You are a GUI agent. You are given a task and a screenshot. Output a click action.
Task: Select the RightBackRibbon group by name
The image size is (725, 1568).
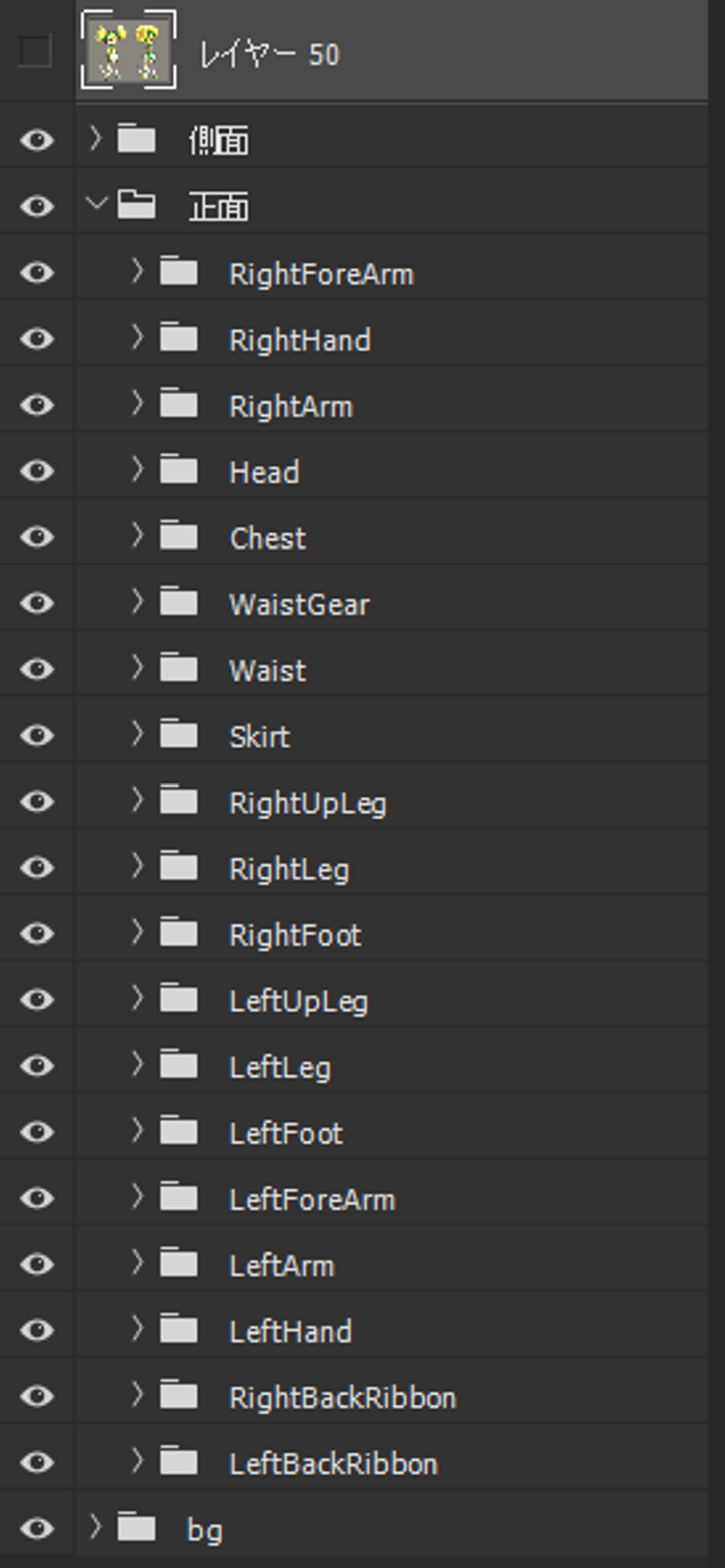coord(342,1397)
